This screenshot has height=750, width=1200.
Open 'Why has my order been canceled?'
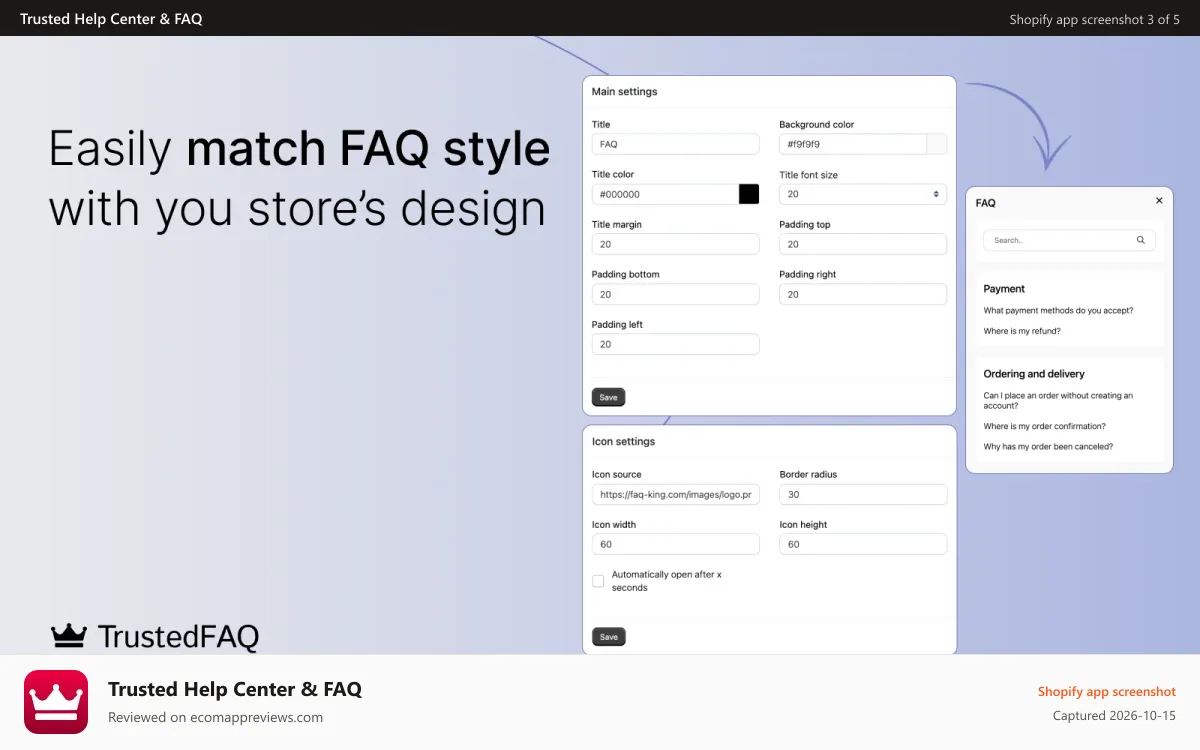[x=1048, y=447]
